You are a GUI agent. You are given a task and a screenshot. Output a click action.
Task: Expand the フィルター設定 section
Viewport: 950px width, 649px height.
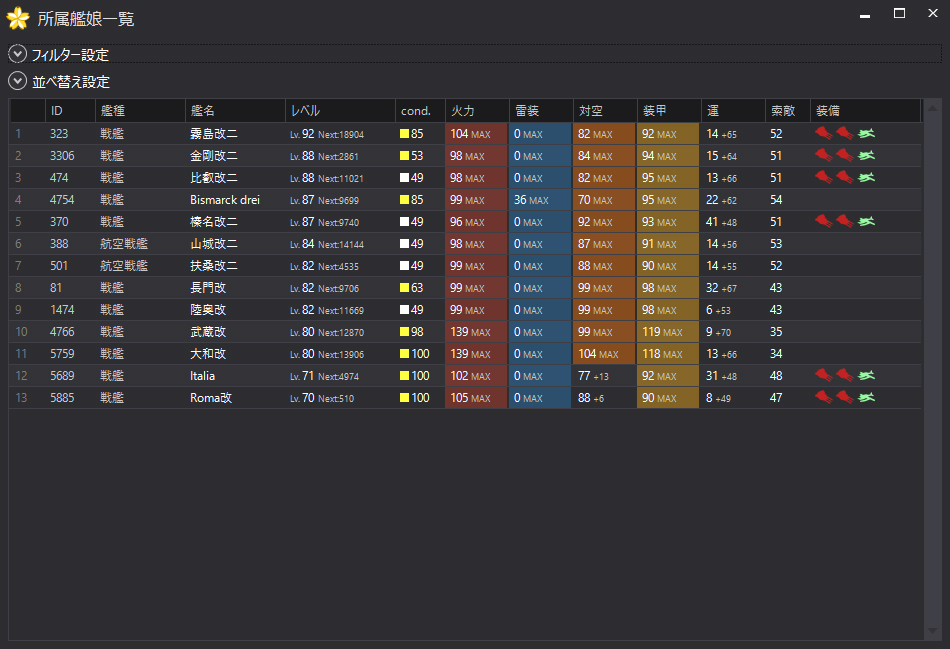click(18, 54)
